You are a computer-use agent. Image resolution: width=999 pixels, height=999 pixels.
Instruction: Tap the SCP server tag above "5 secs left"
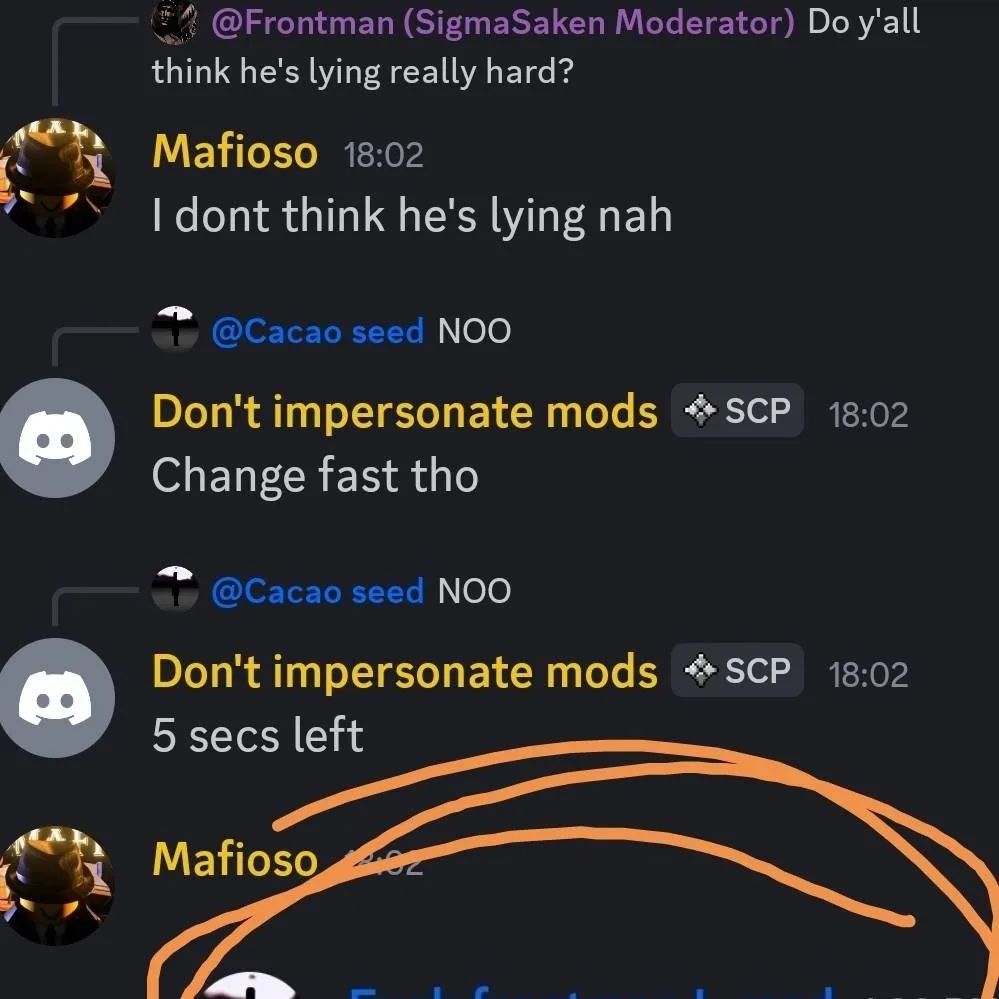737,670
